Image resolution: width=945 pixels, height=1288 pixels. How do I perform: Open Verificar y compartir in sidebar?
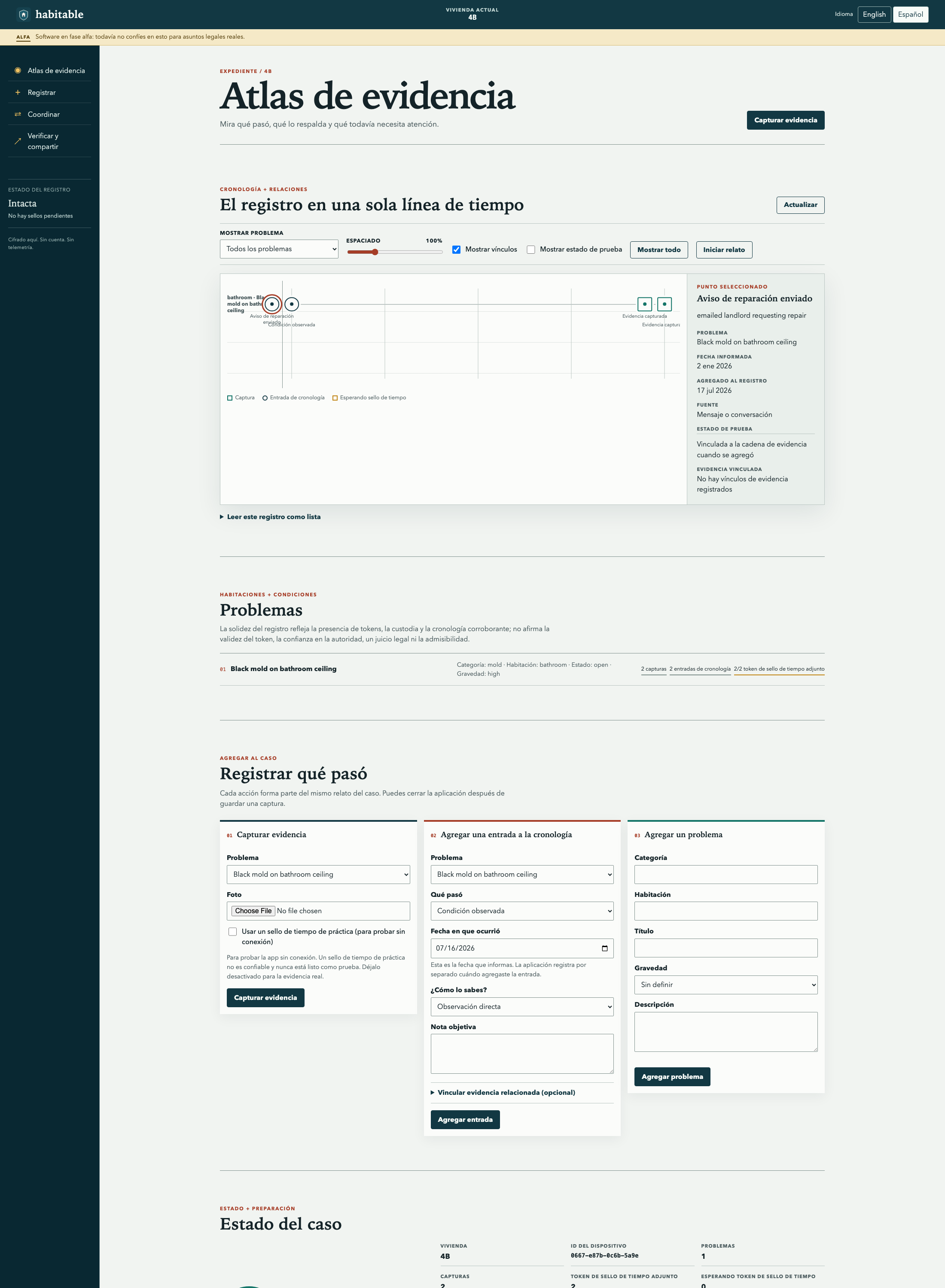(x=50, y=141)
